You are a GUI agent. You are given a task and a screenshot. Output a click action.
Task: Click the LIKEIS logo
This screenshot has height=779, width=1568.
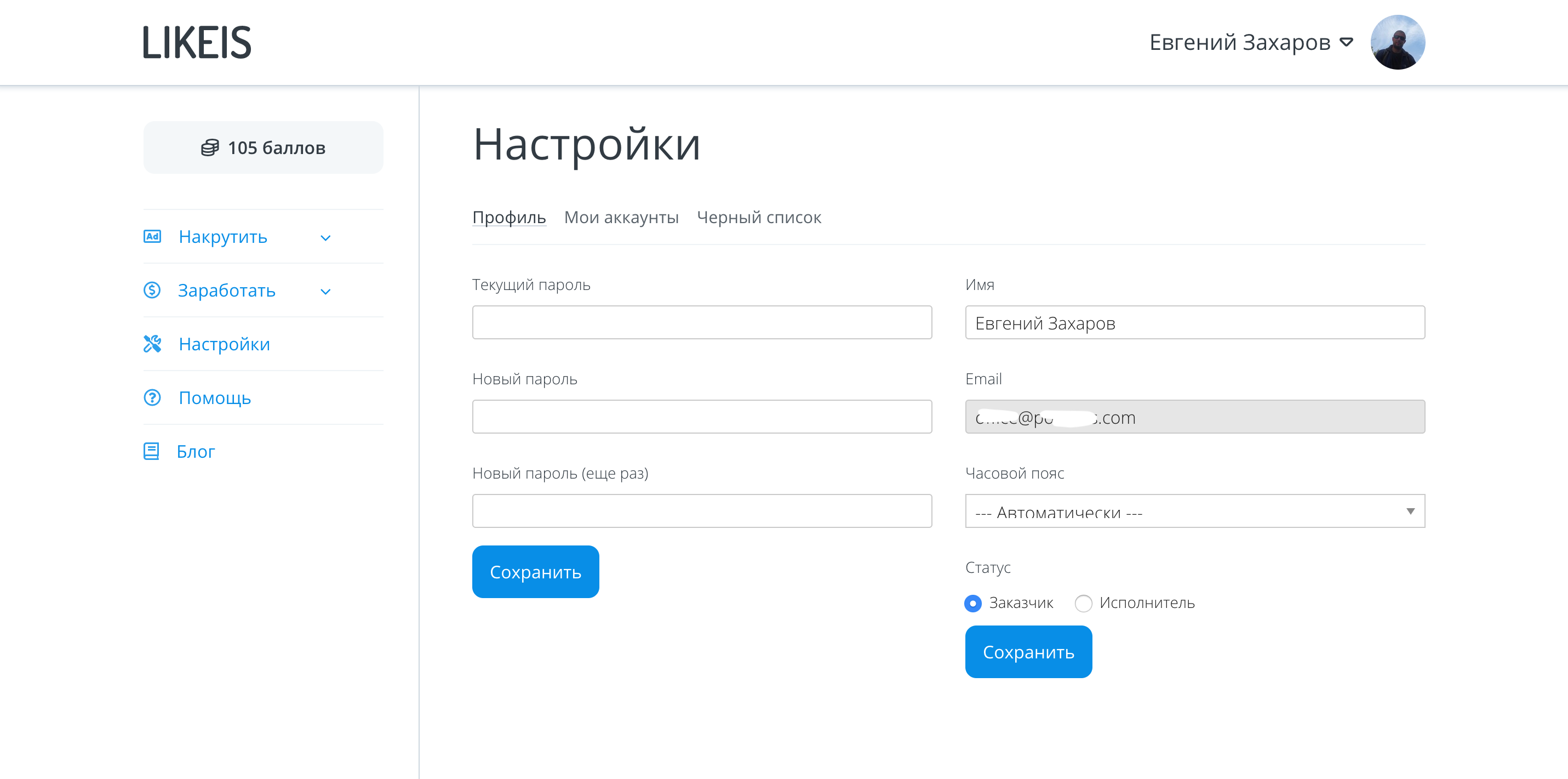(197, 42)
